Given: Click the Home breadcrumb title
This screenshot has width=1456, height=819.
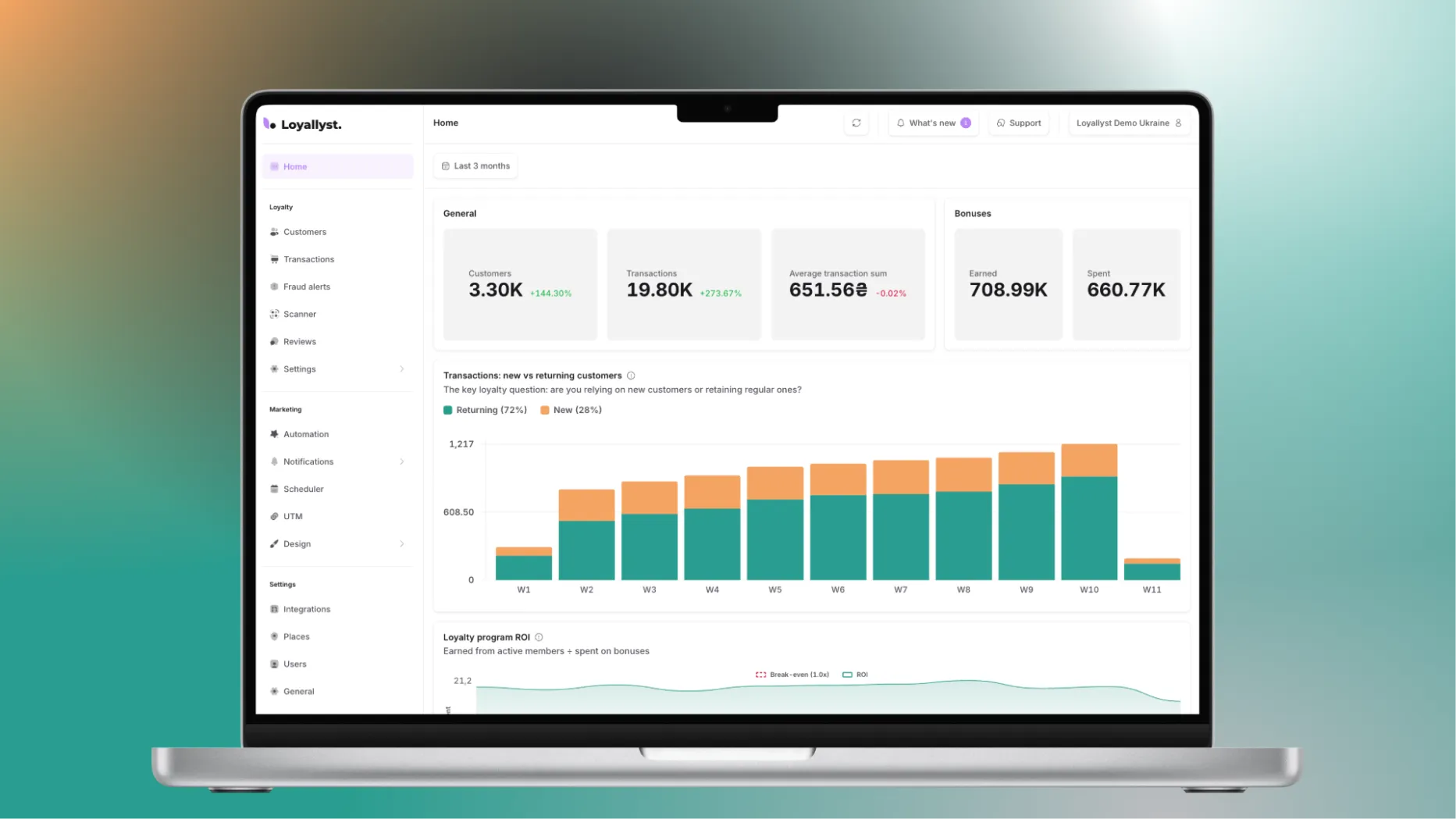Looking at the screenshot, I should point(446,123).
